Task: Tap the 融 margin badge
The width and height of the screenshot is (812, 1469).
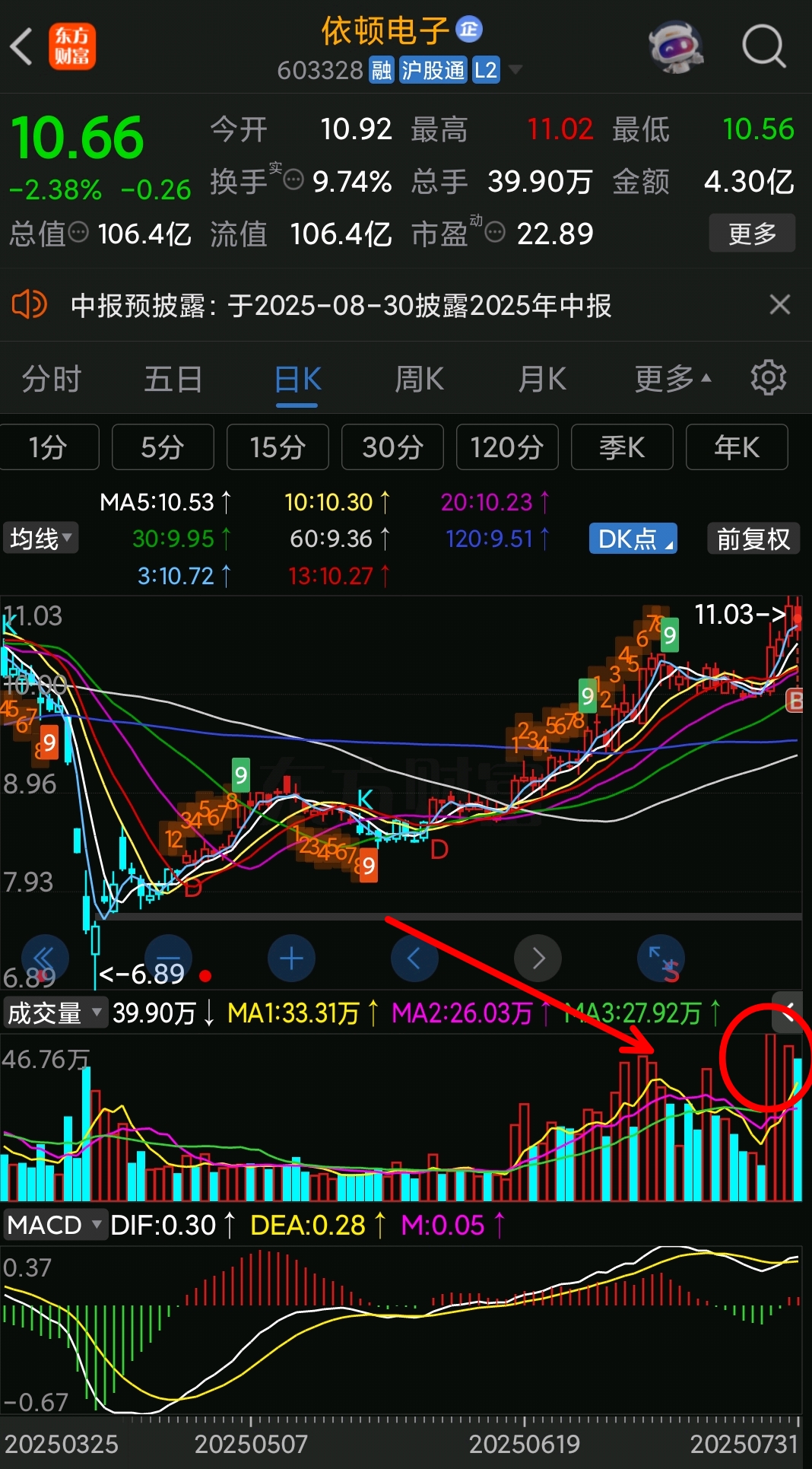Action: coord(382,71)
